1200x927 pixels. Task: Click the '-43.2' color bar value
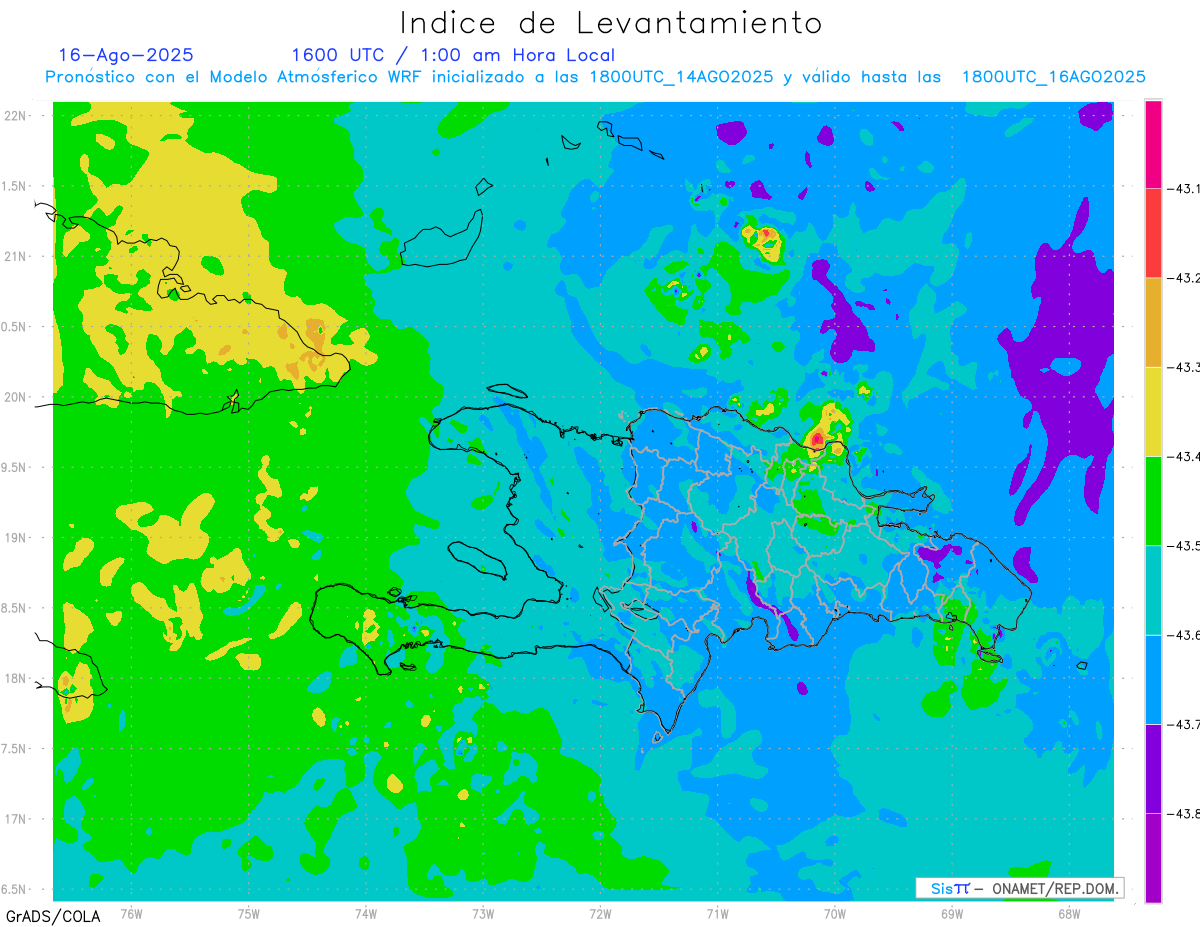point(1184,278)
